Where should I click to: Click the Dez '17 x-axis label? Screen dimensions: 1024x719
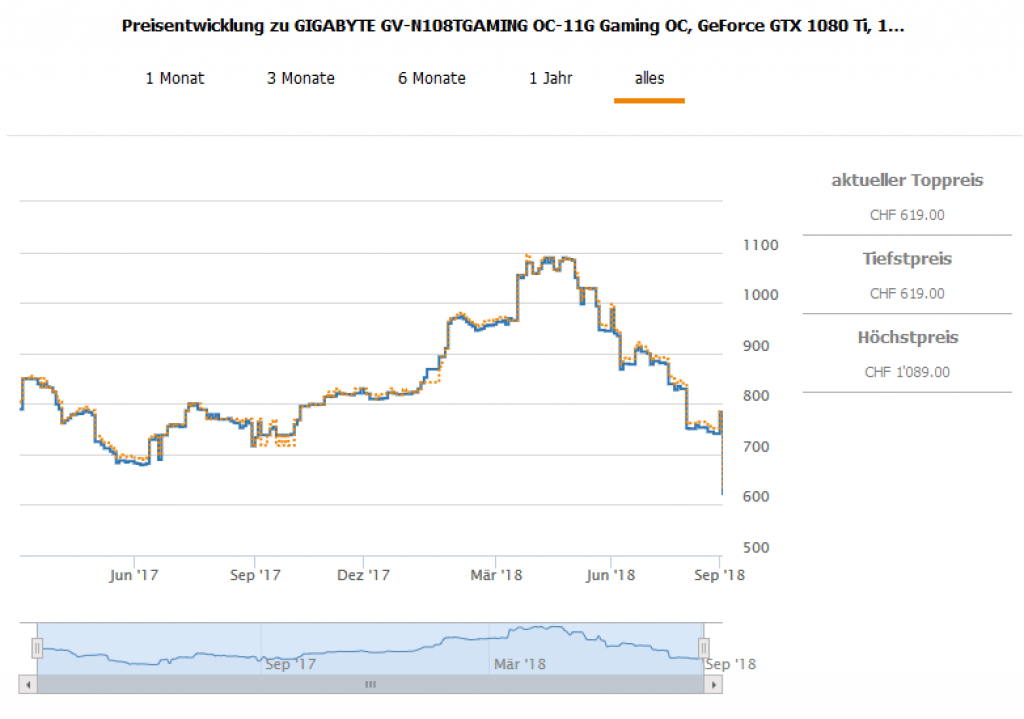tap(364, 575)
